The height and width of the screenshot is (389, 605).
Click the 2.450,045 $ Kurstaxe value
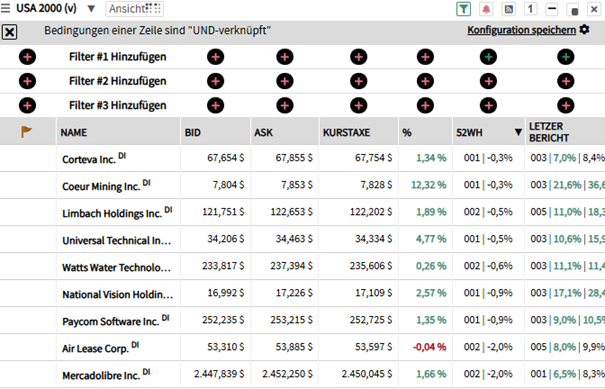(x=367, y=374)
